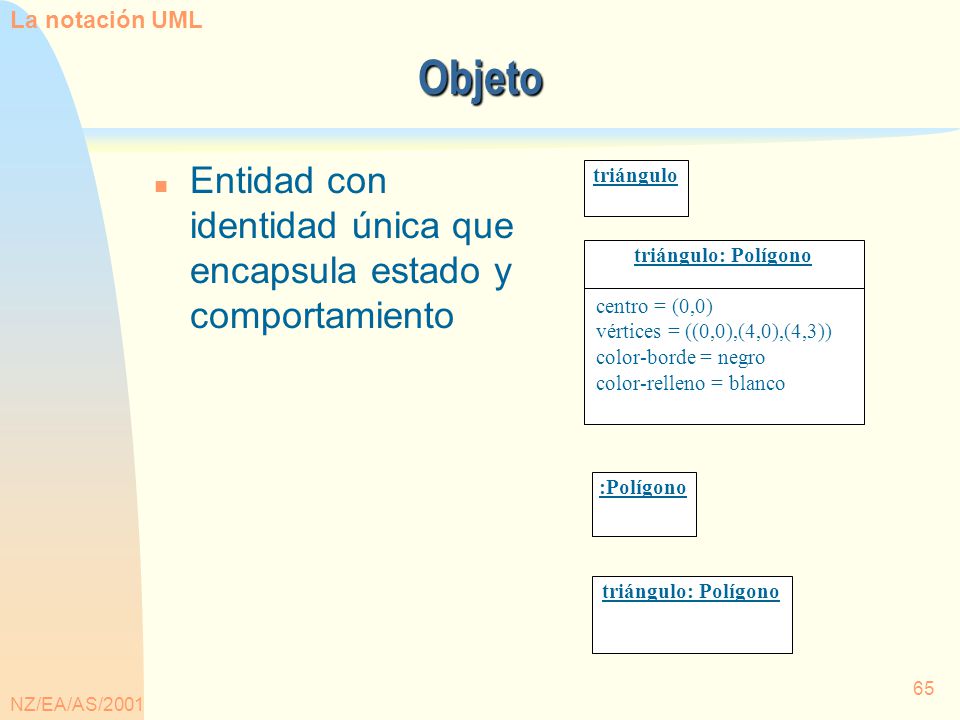Select the small object box labeled "triángulo"
Image resolution: width=960 pixels, height=720 pixels.
636,189
